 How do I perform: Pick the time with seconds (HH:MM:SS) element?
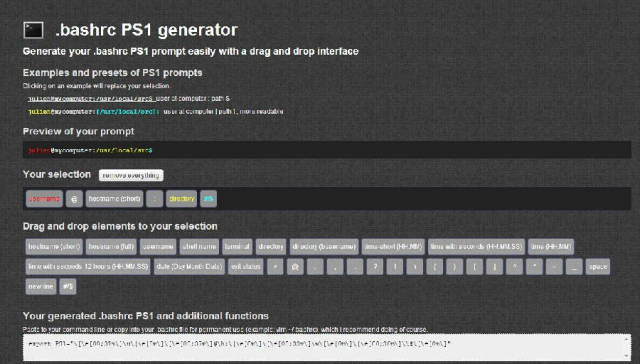[476, 247]
